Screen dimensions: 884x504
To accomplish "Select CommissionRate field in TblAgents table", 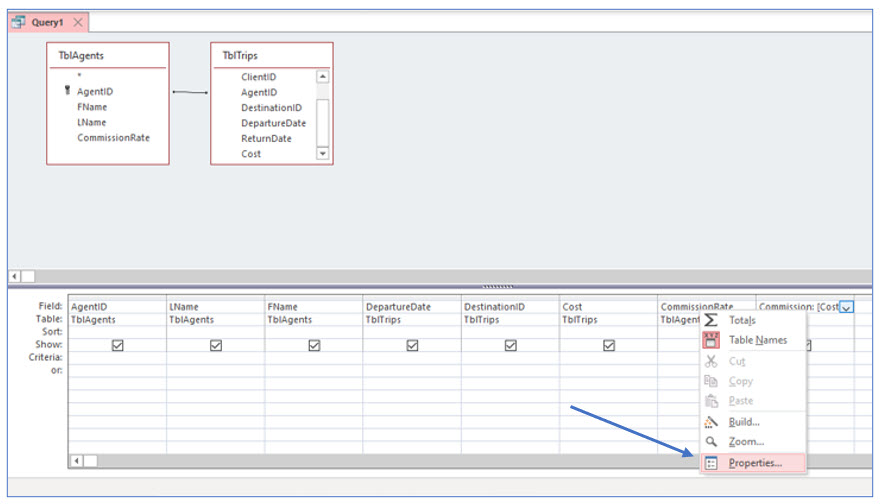I will 113,138.
